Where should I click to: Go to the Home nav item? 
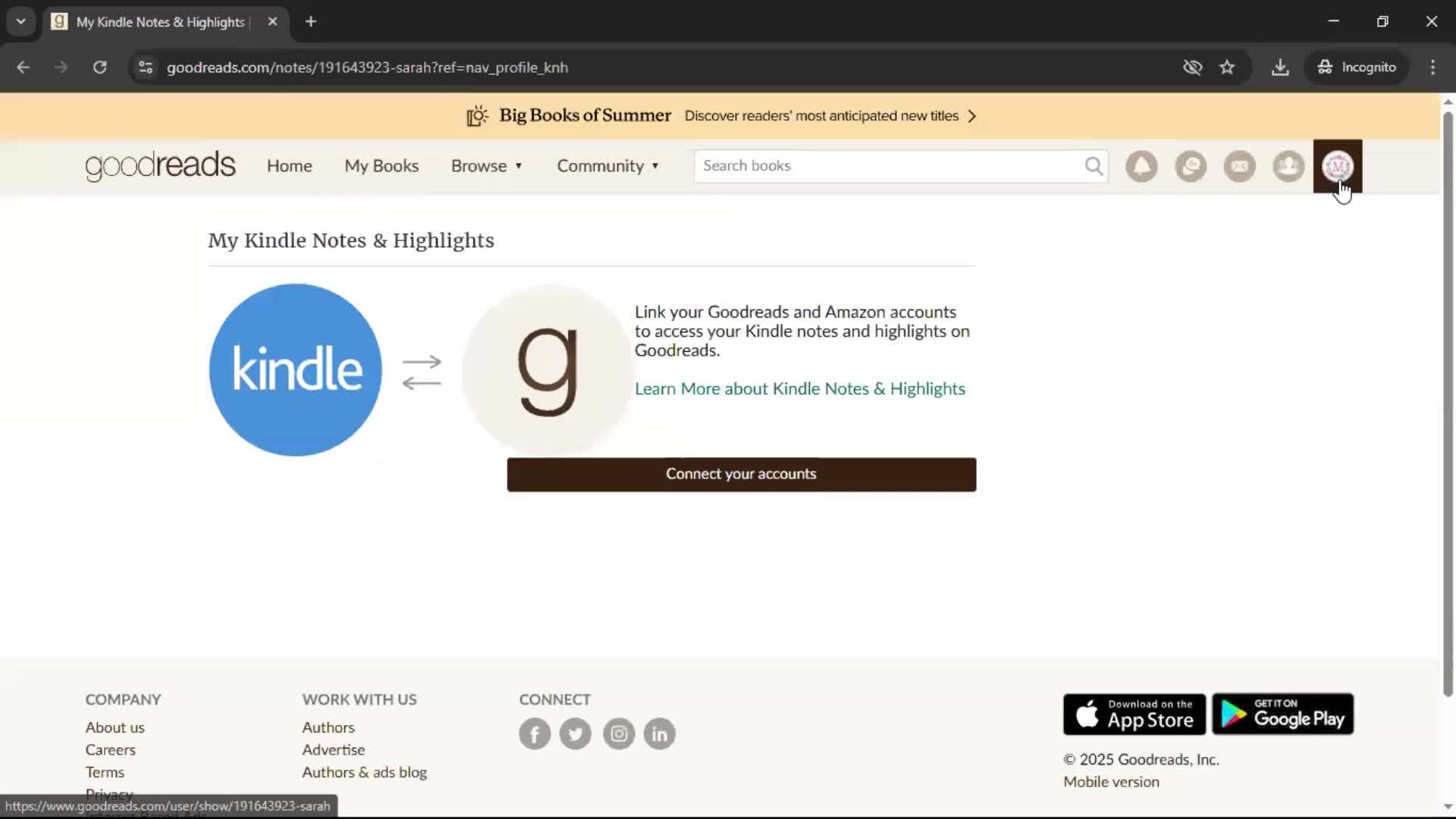pyautogui.click(x=289, y=166)
